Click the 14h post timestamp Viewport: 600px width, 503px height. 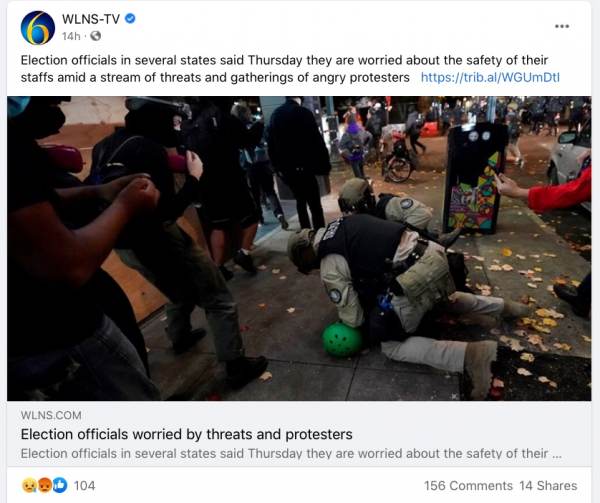pos(71,36)
